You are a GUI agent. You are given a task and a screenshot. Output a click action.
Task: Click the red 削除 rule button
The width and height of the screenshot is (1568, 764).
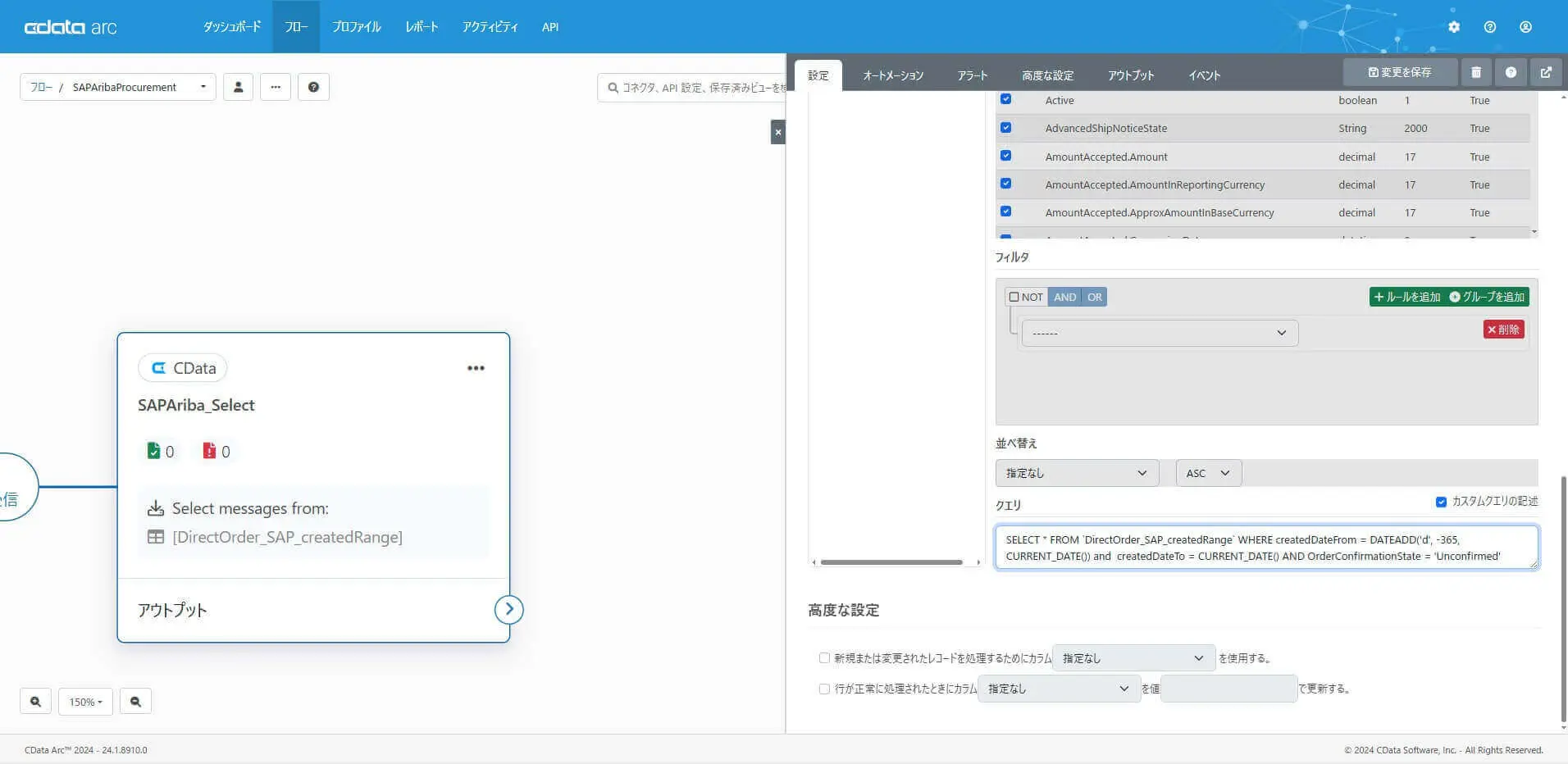click(1503, 330)
